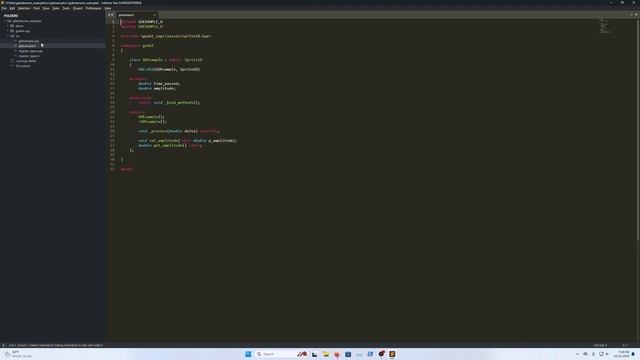Click the #endif line at file end

127,169
